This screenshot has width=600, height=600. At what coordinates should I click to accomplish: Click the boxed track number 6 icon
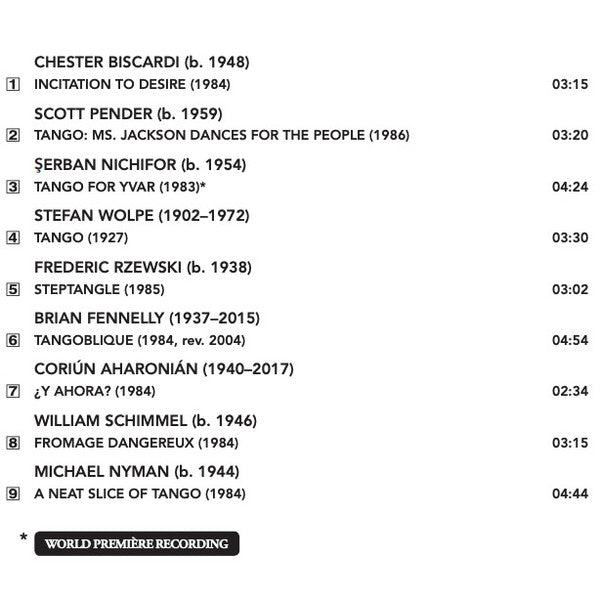click(13, 340)
